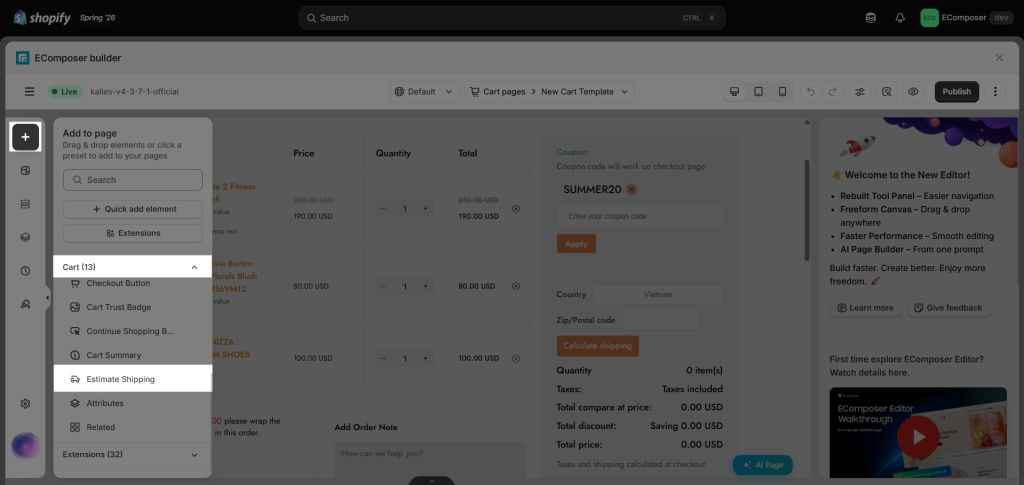Focus the Add to page Search field
Screen dimensions: 1024x485
click(x=133, y=180)
